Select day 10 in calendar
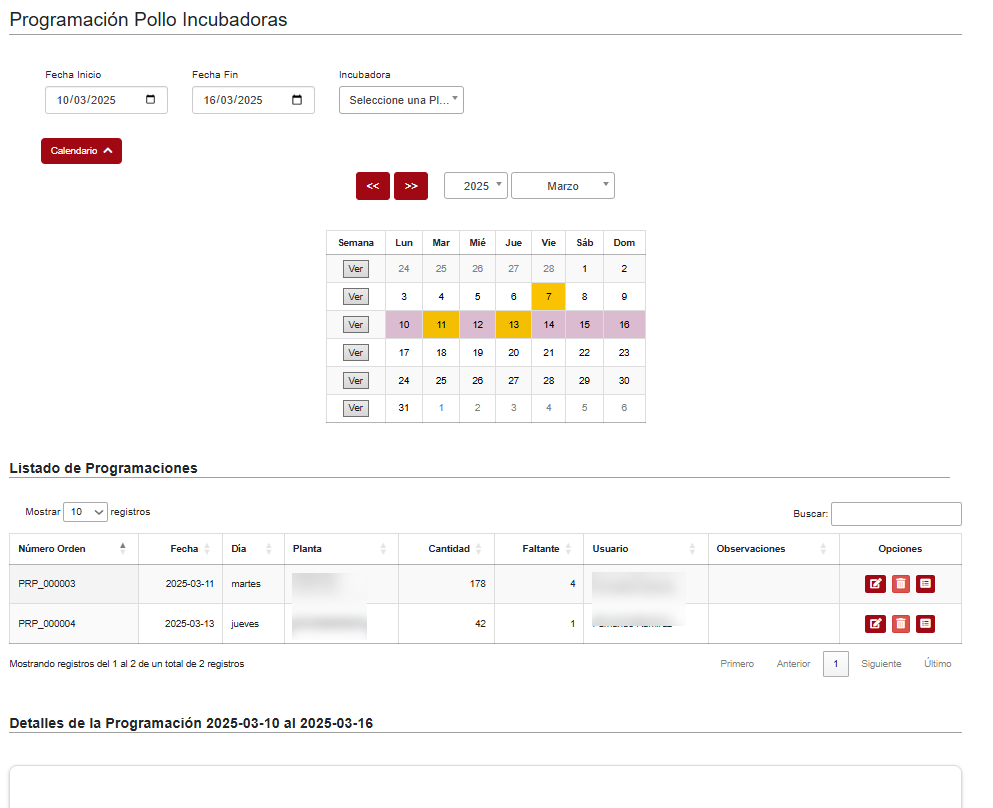993x808 pixels. point(404,325)
